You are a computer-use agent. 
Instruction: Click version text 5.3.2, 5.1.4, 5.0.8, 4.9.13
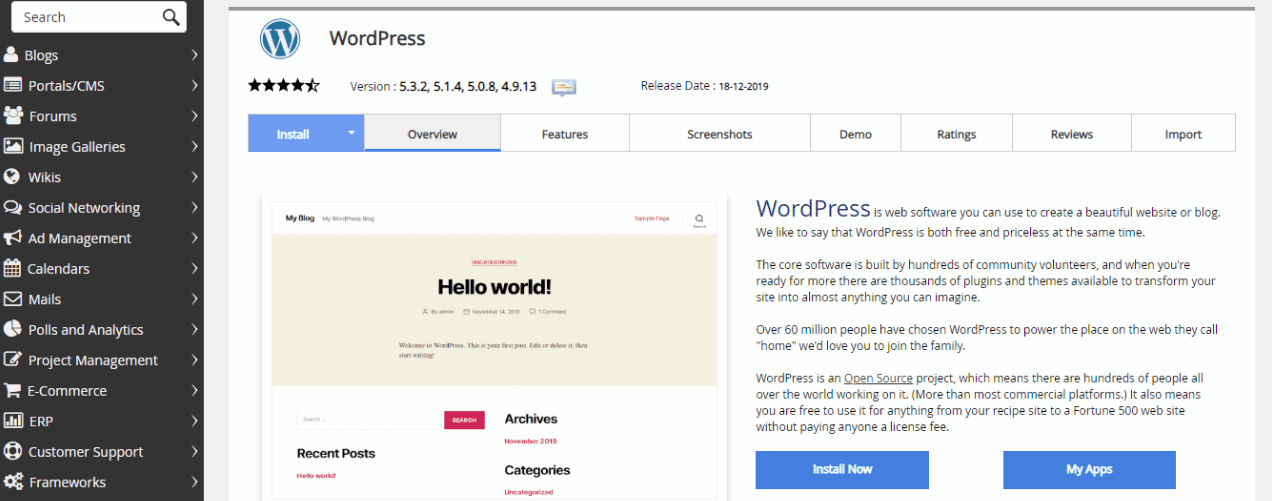pos(468,87)
